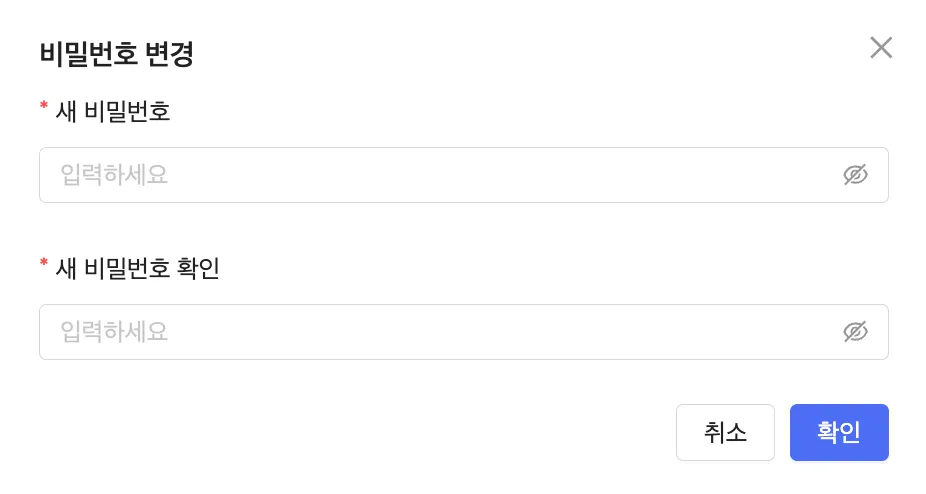Click the required asterisk before 새 비밀번호 확인
Image resolution: width=926 pixels, height=494 pixels.
pos(44,264)
